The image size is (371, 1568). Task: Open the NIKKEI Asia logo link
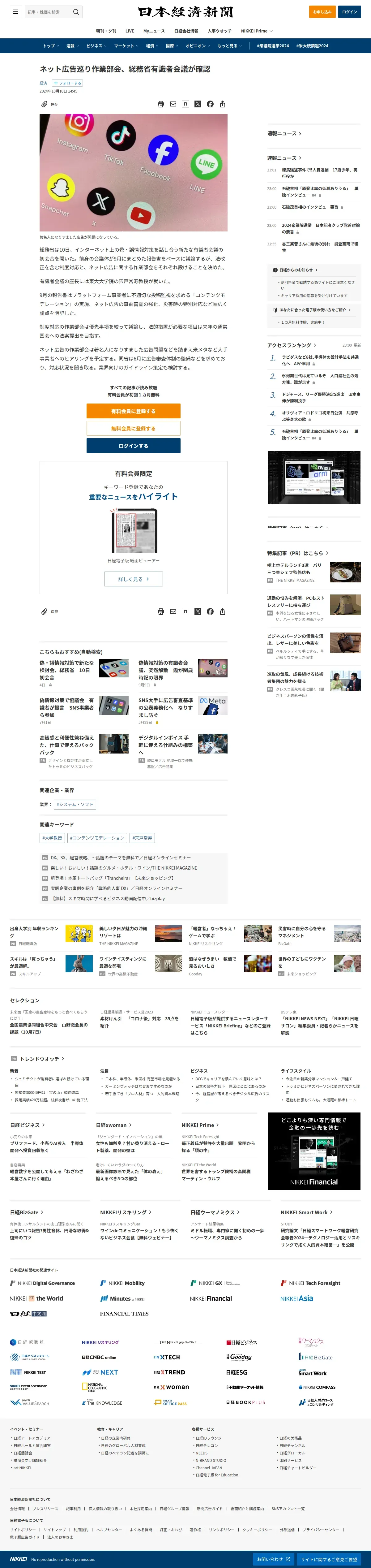[x=297, y=1298]
